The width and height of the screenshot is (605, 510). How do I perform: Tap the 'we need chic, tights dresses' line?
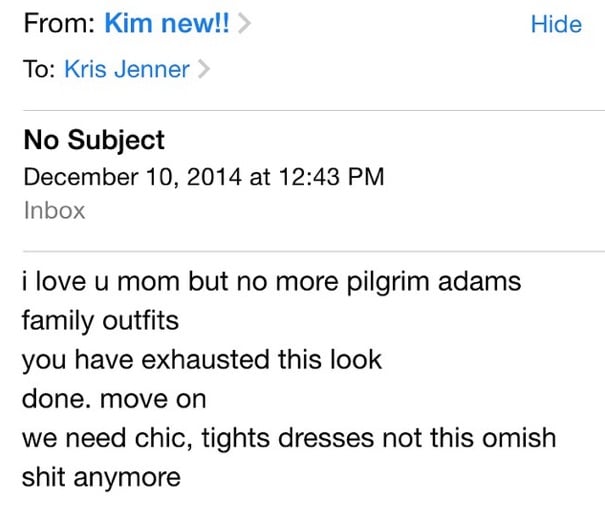(x=289, y=439)
